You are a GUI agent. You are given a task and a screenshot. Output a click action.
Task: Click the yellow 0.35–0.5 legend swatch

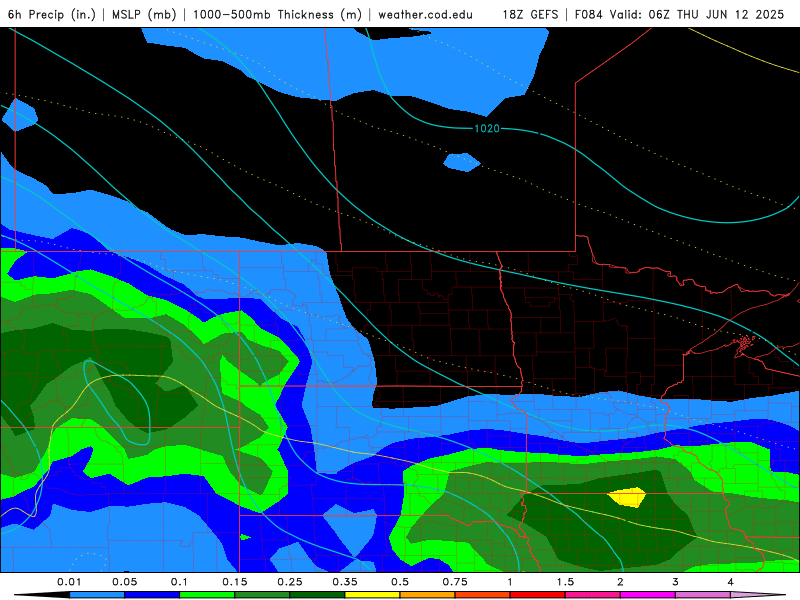(372, 595)
